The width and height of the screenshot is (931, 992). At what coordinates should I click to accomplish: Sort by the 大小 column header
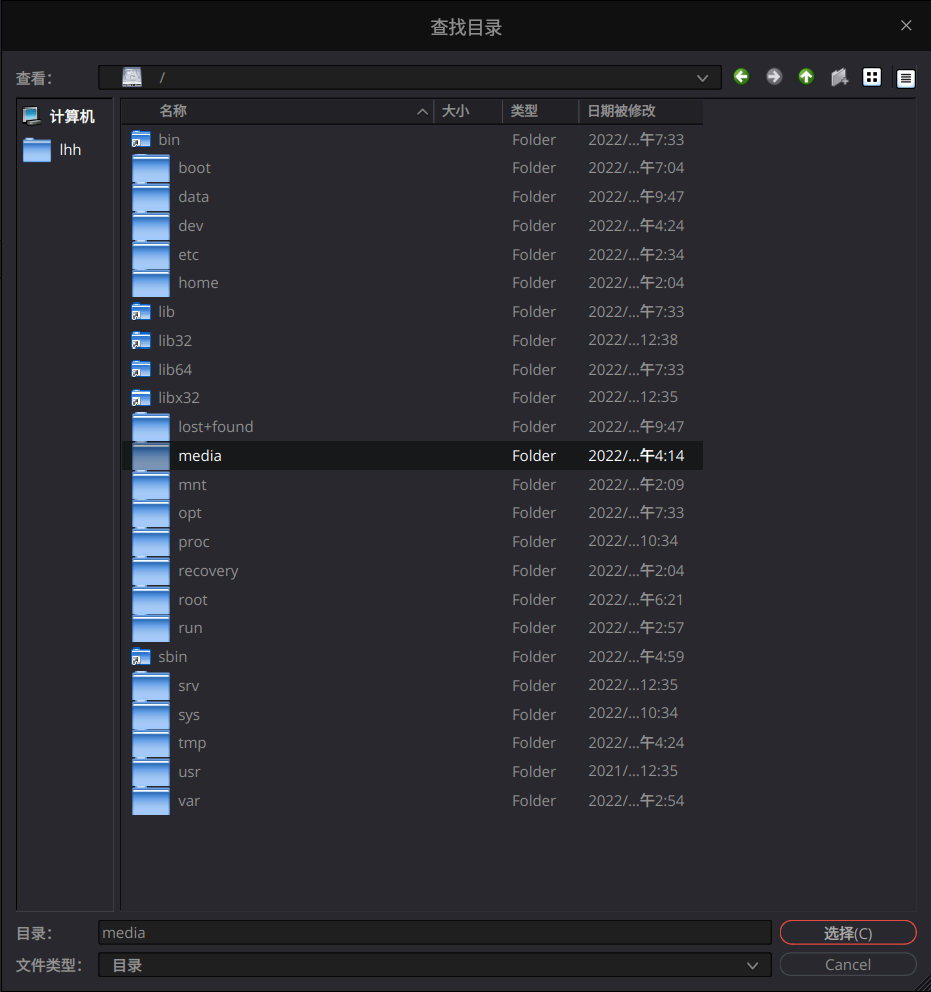point(468,111)
